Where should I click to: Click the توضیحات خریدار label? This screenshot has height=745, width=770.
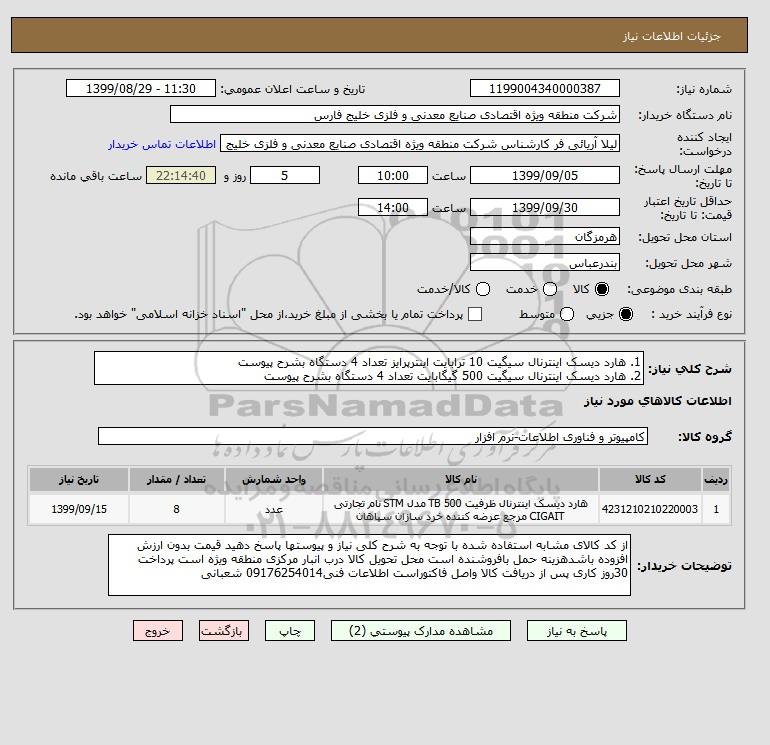[x=685, y=566]
